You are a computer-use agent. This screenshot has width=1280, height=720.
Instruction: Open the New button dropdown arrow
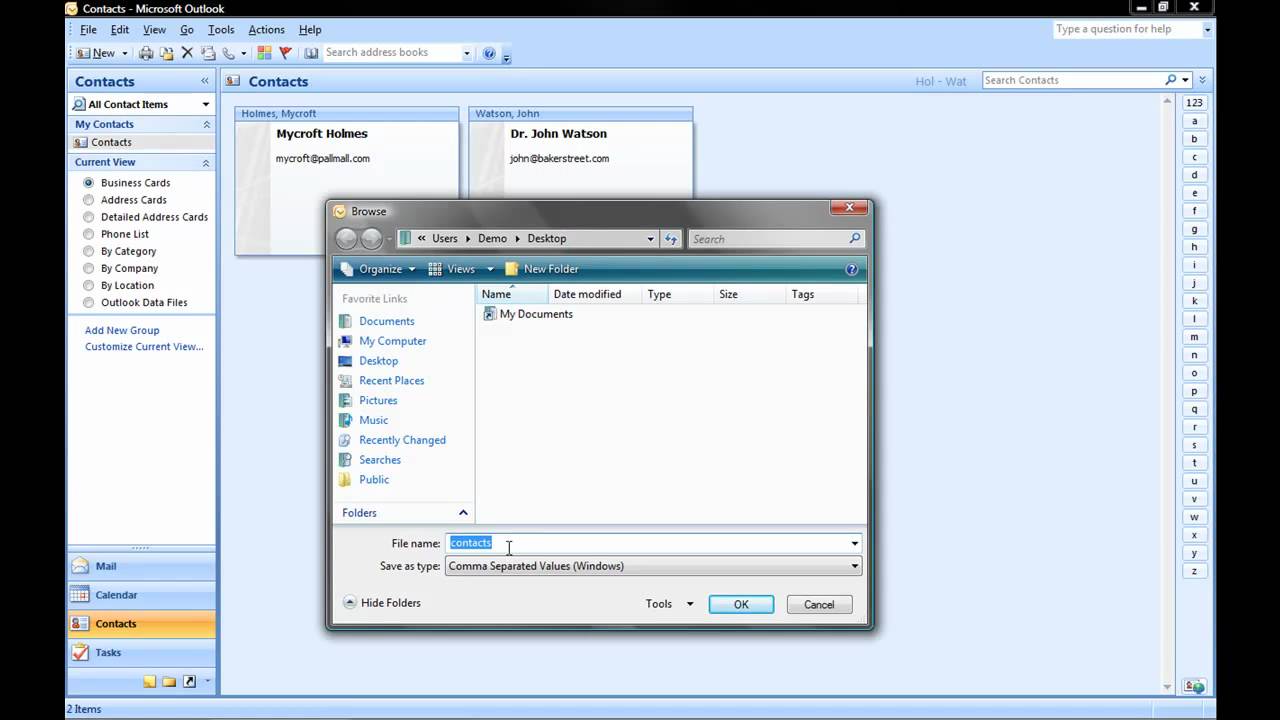pos(125,53)
